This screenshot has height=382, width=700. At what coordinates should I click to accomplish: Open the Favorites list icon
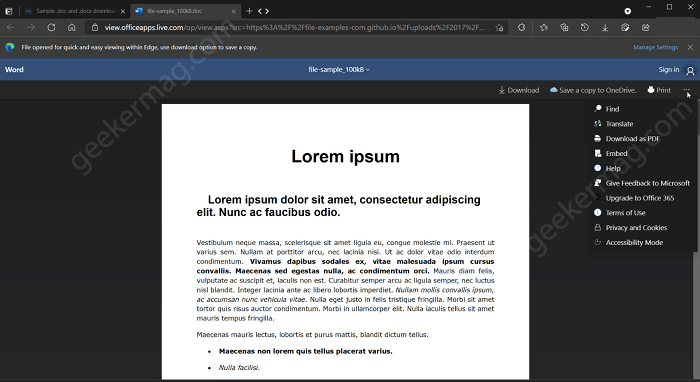[544, 28]
